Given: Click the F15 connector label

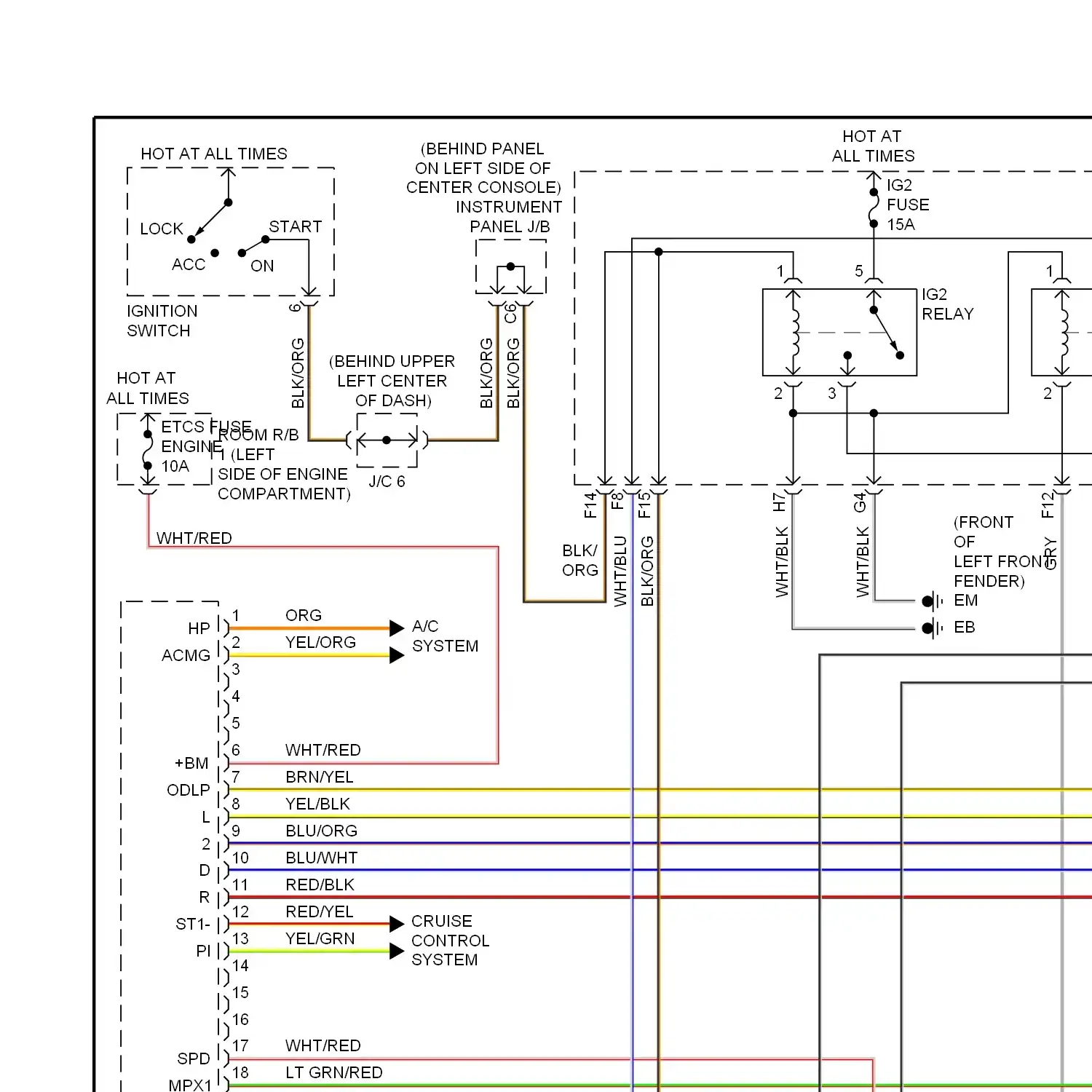Looking at the screenshot, I should coord(644,505).
